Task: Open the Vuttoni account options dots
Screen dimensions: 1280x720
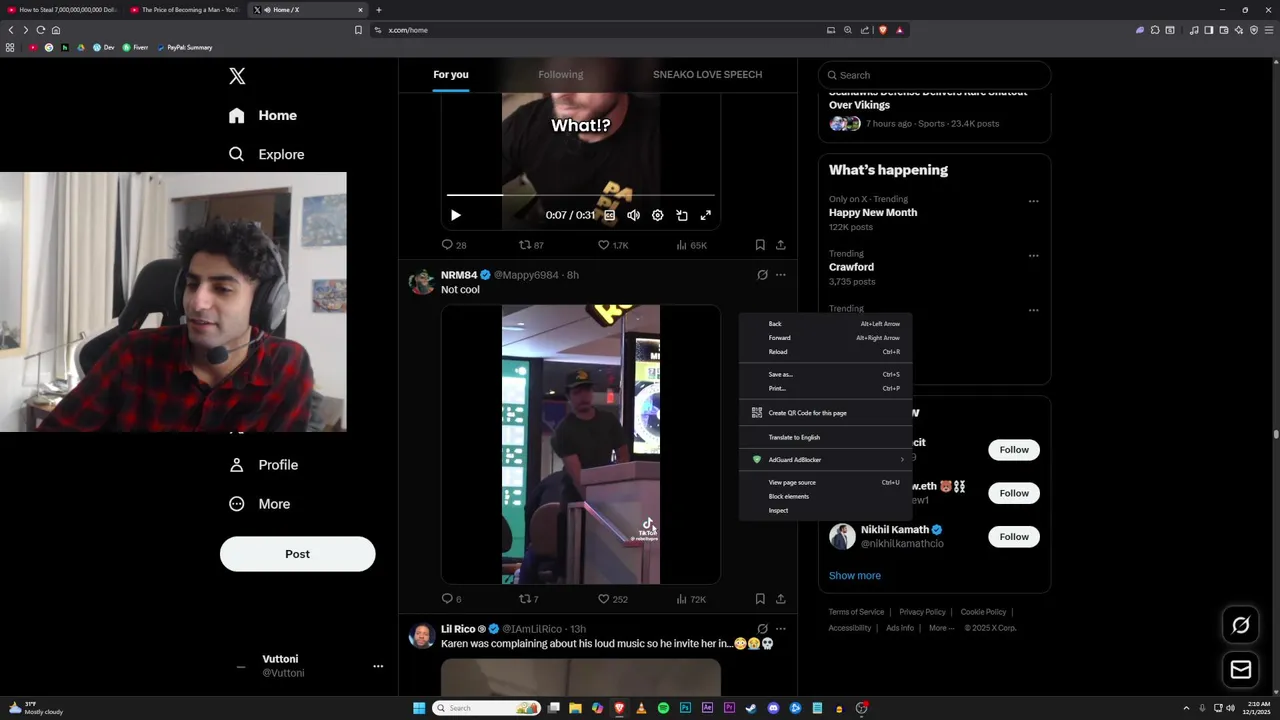Action: point(378,666)
